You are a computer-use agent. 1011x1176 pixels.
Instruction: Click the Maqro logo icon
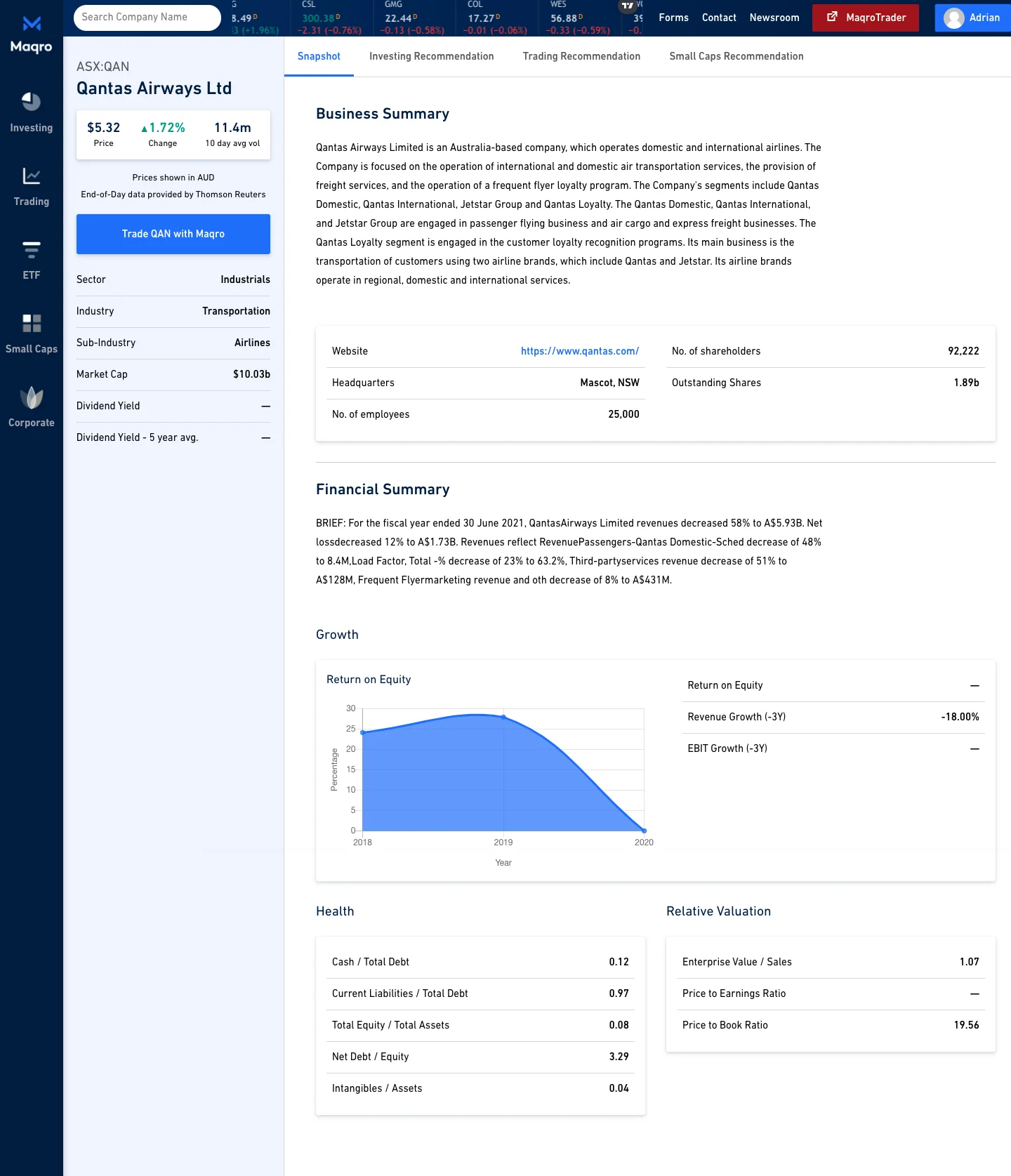(32, 24)
